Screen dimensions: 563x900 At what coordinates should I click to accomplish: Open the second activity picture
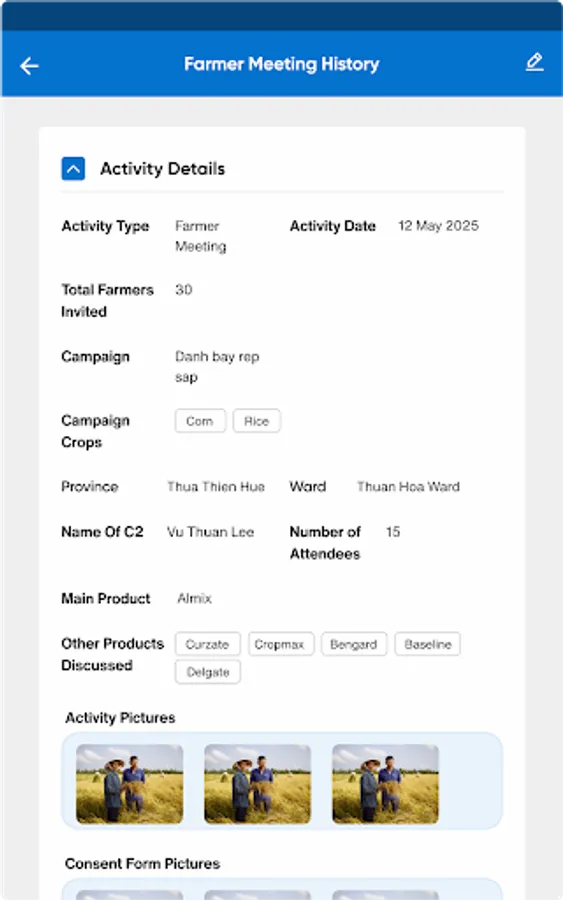pos(258,784)
